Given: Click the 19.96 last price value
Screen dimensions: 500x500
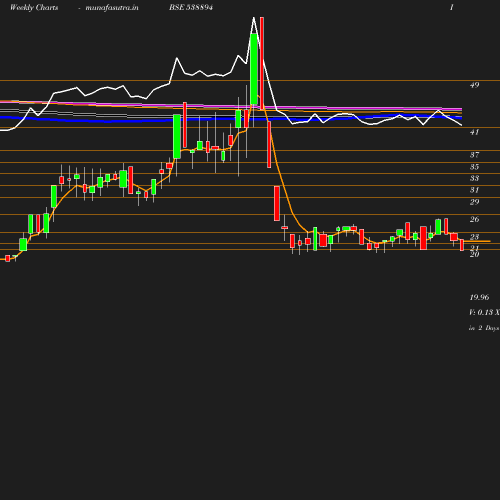Looking at the screenshot, I should point(479,297).
